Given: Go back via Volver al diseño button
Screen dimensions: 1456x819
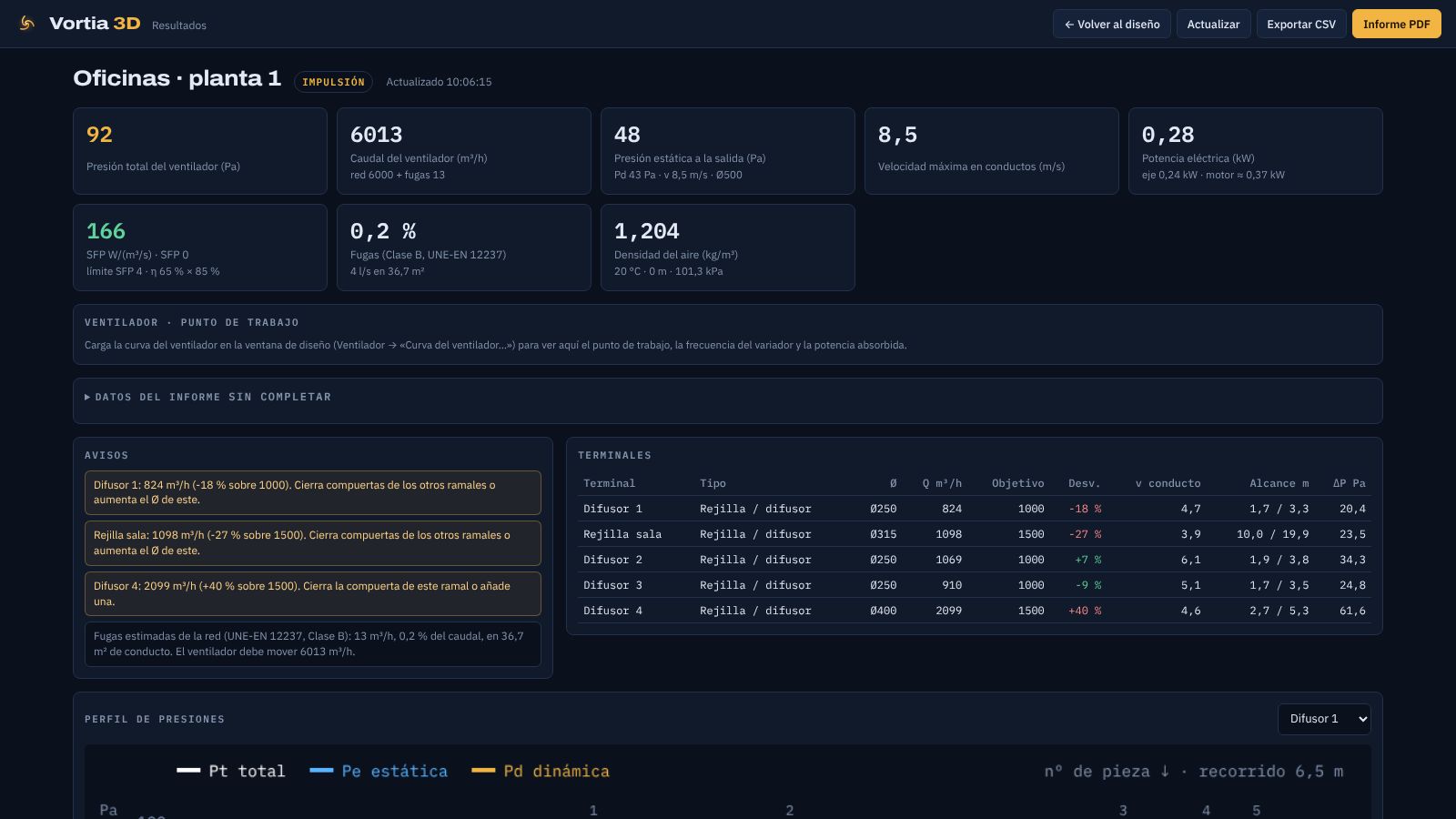Looking at the screenshot, I should click(1111, 25).
